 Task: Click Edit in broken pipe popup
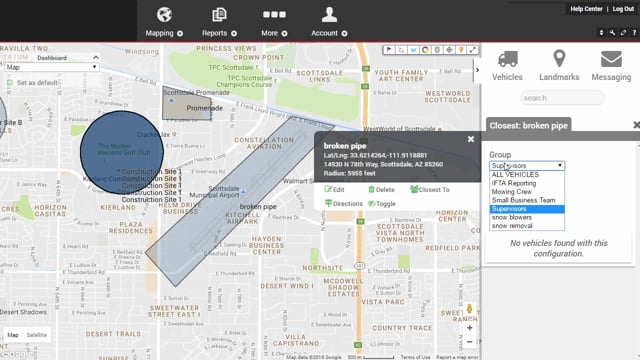pyautogui.click(x=334, y=189)
